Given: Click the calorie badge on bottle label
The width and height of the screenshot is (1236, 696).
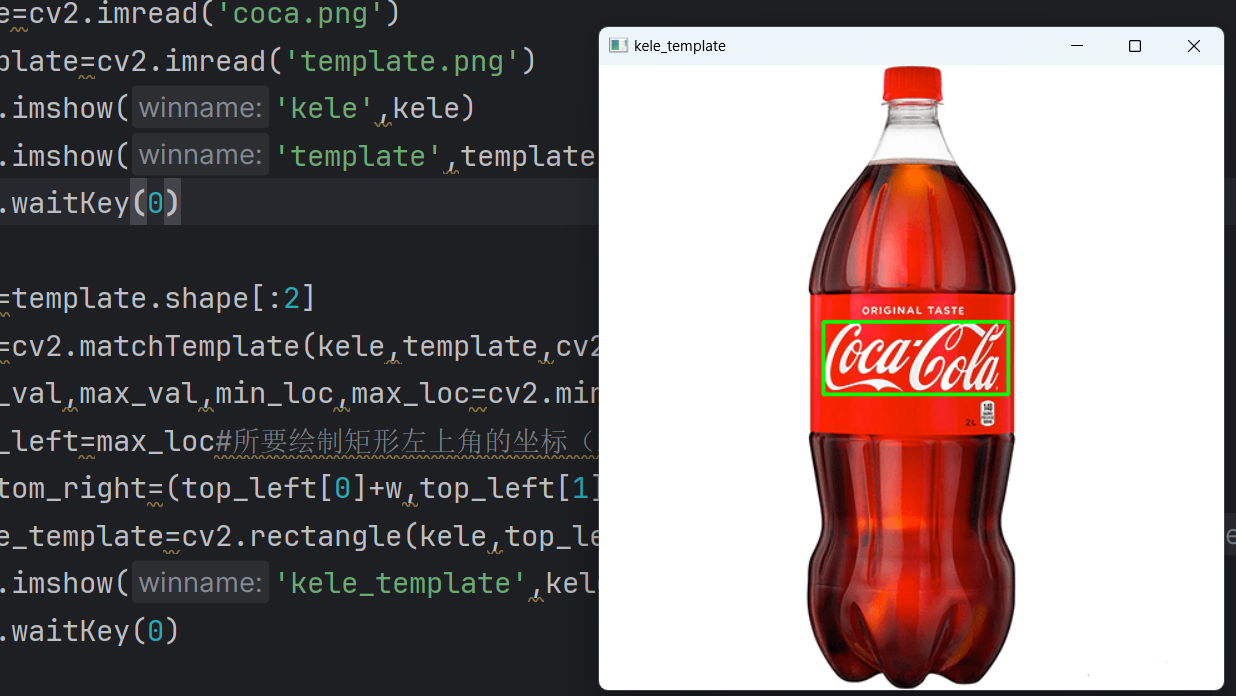Looking at the screenshot, I should pos(988,411).
